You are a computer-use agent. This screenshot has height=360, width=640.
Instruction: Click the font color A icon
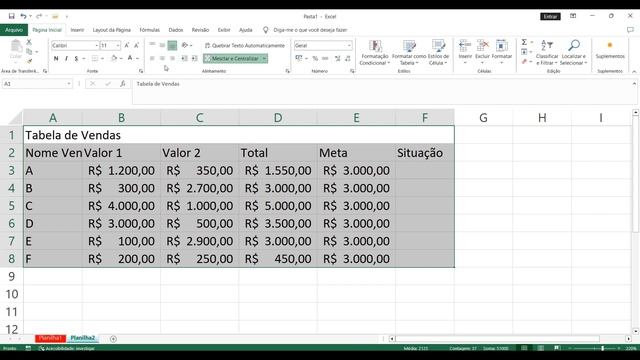coord(130,58)
